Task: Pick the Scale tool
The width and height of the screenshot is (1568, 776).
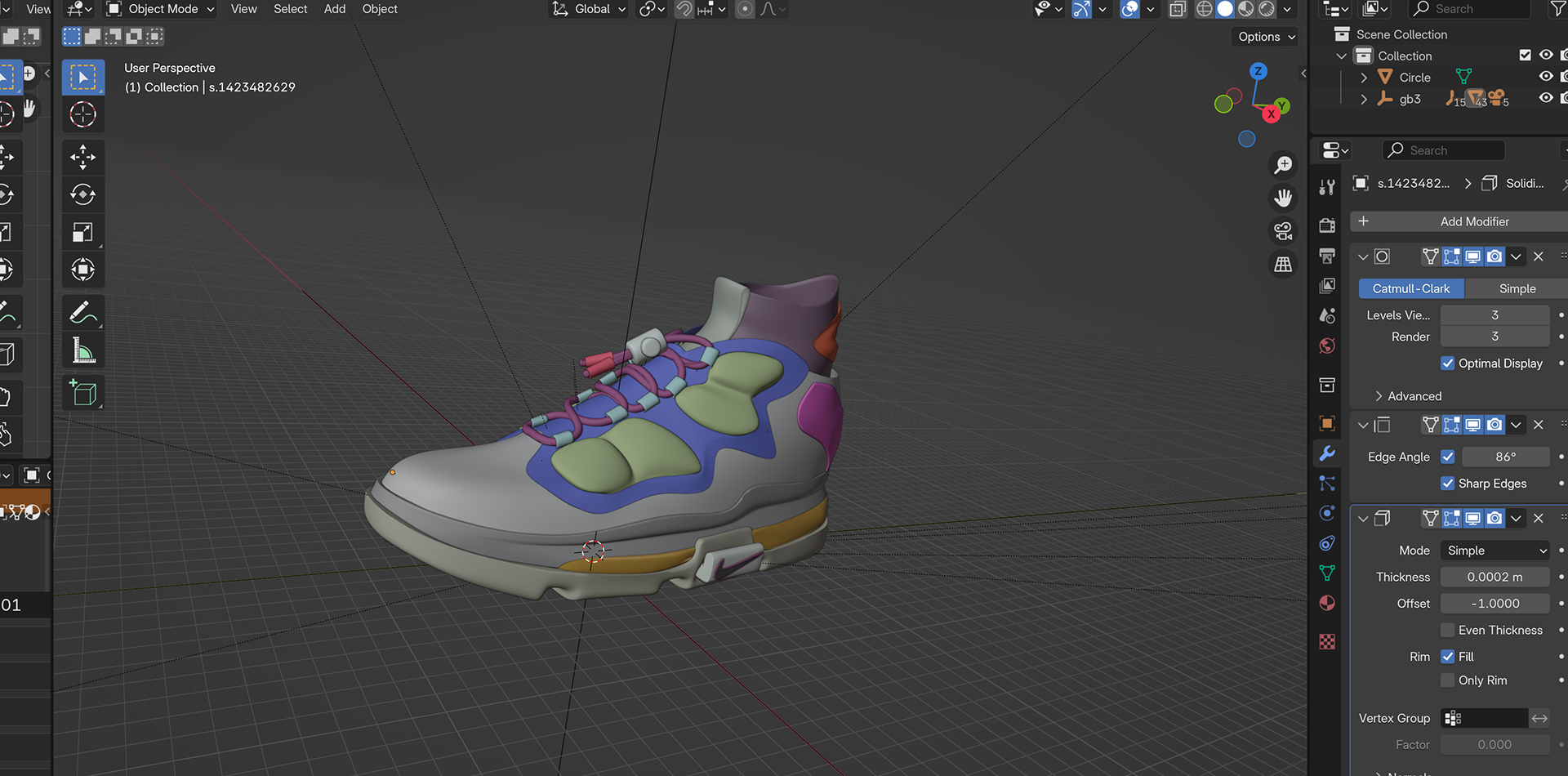Action: pyautogui.click(x=83, y=232)
